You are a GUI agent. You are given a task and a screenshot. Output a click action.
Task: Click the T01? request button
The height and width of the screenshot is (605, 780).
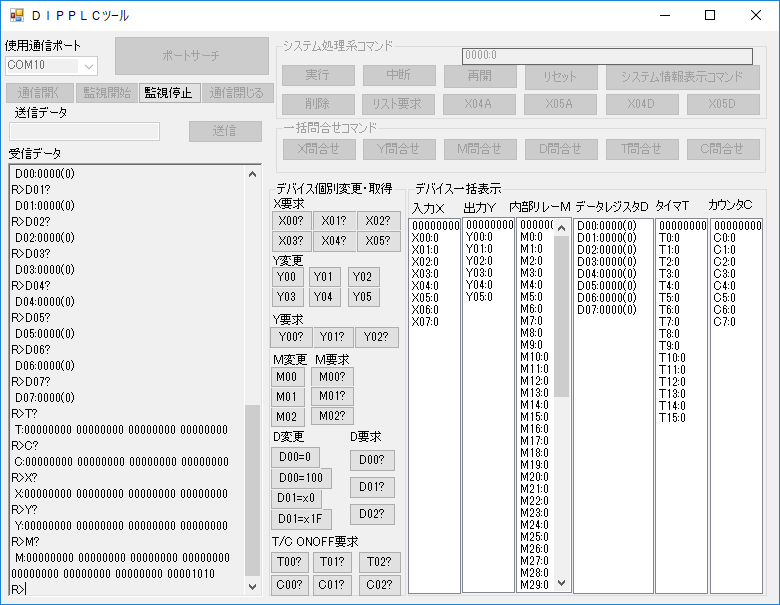(334, 562)
